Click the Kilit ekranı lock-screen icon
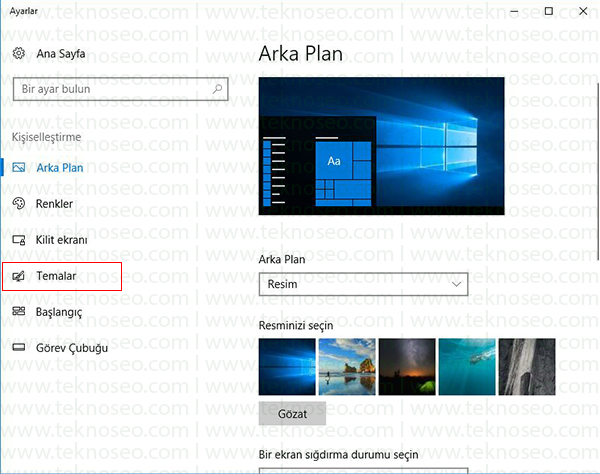 click(19, 240)
